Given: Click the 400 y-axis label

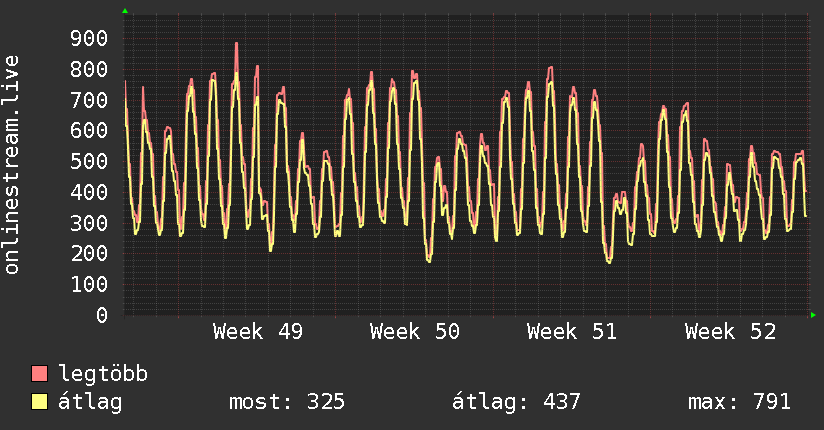Looking at the screenshot, I should [x=89, y=192].
